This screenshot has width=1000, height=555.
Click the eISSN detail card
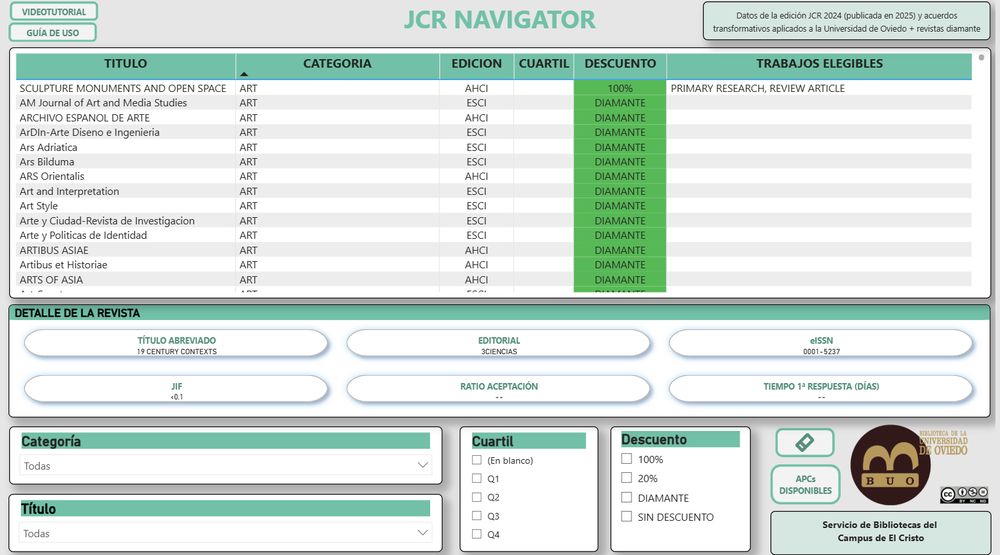(821, 344)
